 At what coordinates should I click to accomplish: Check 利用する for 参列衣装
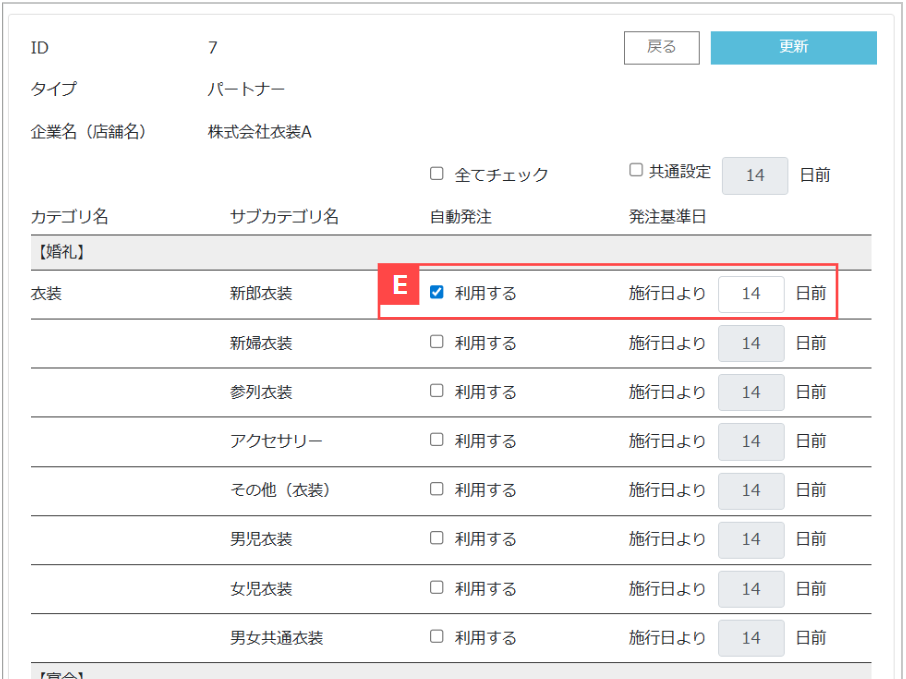click(x=436, y=391)
